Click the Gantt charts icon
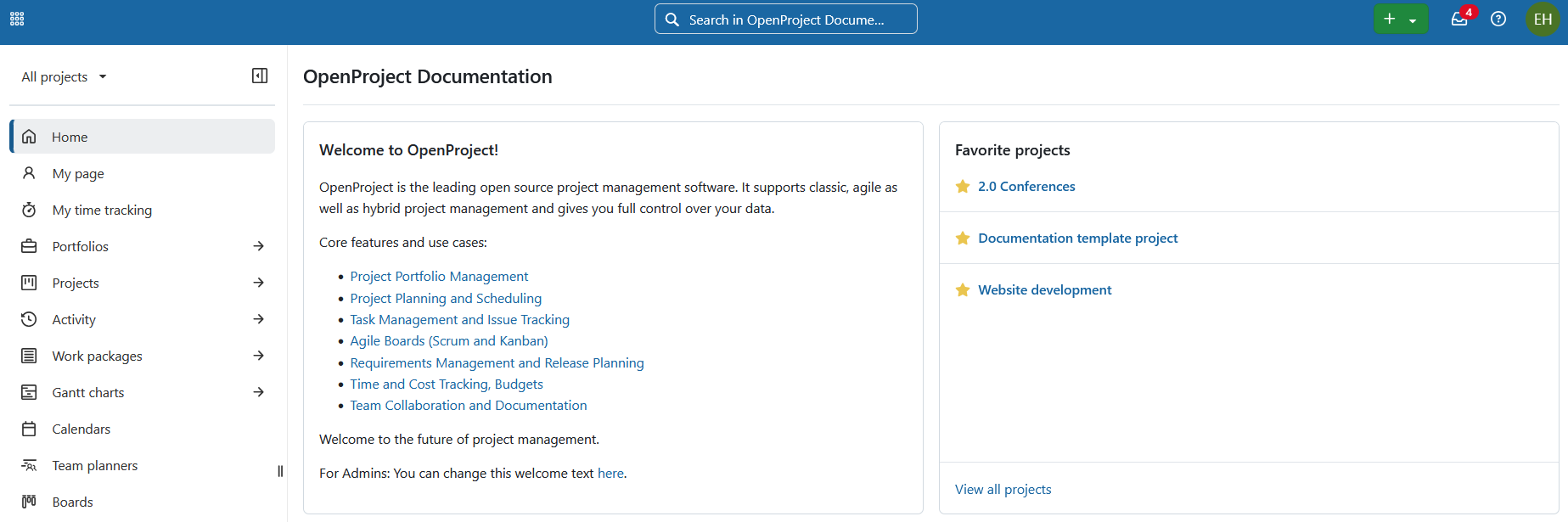Image resolution: width=1568 pixels, height=522 pixels. click(29, 392)
